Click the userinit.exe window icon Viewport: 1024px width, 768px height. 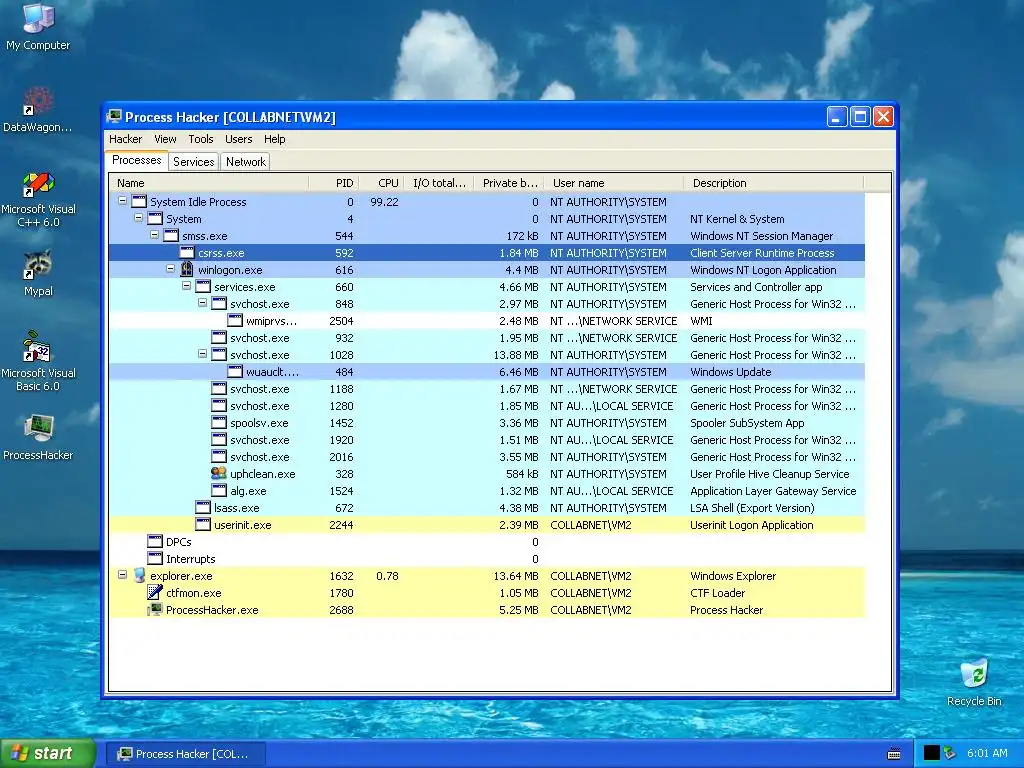coord(203,524)
